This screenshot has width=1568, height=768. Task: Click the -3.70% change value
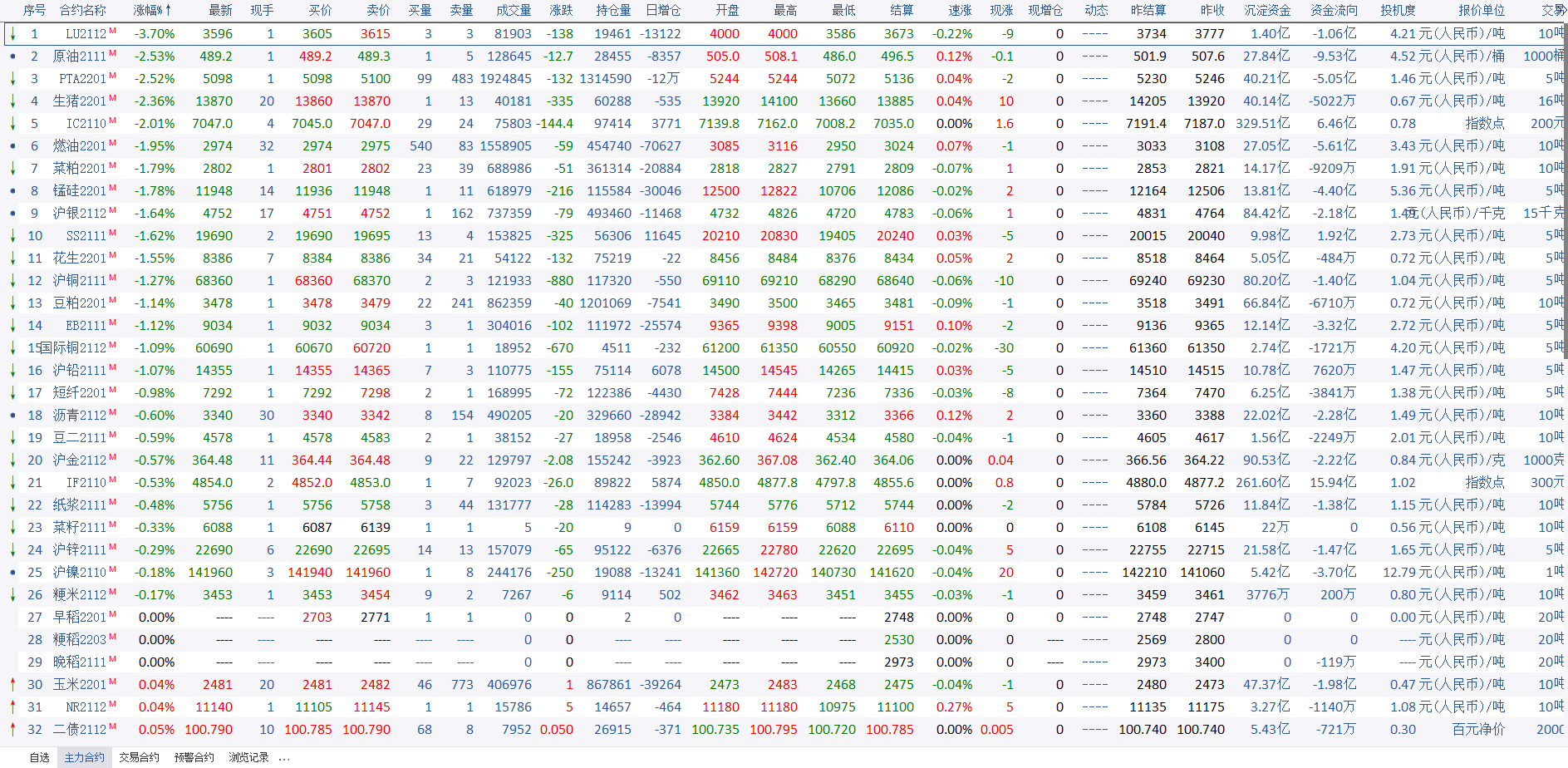tap(155, 34)
